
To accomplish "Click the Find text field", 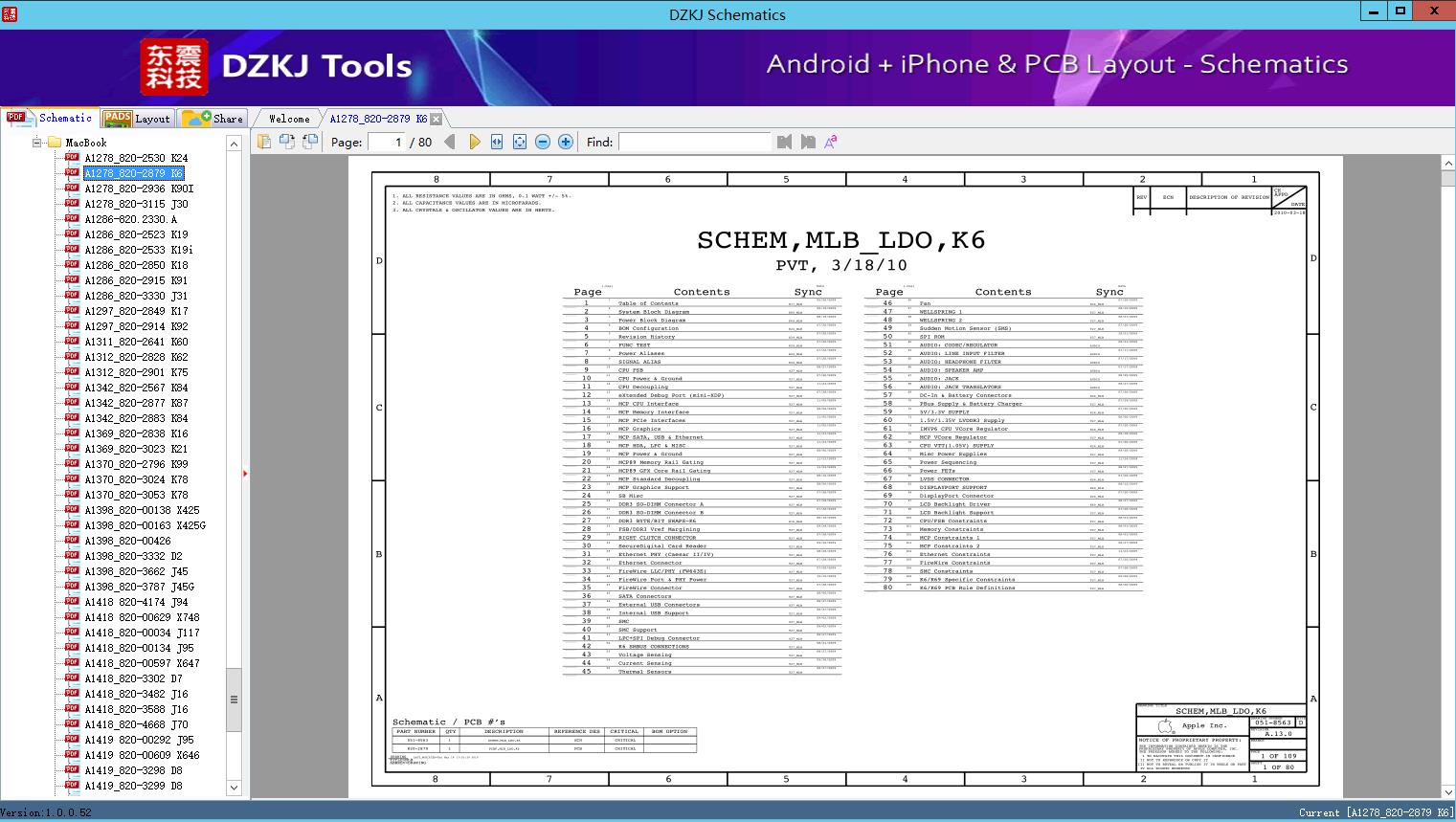I will tap(694, 142).
